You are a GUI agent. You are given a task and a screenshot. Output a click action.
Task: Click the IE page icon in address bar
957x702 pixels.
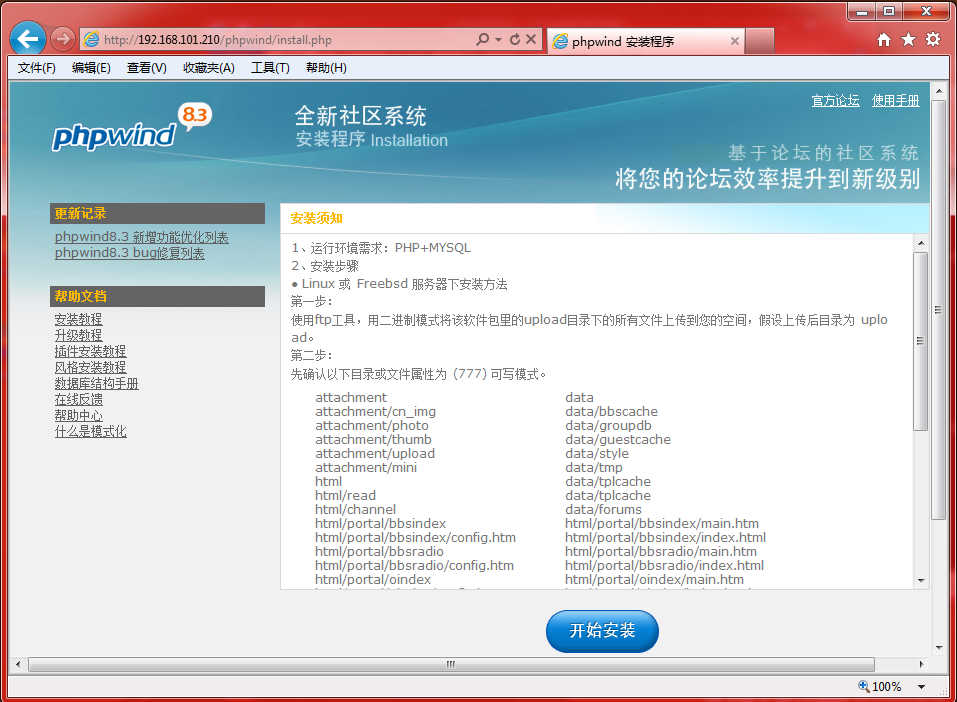(x=91, y=40)
